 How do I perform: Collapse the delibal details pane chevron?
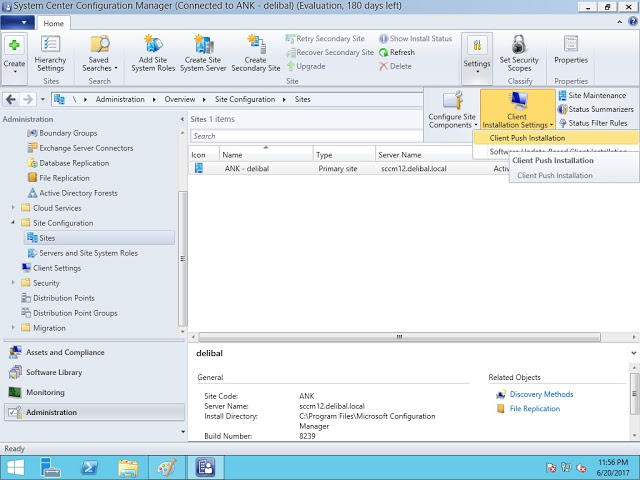click(x=633, y=353)
